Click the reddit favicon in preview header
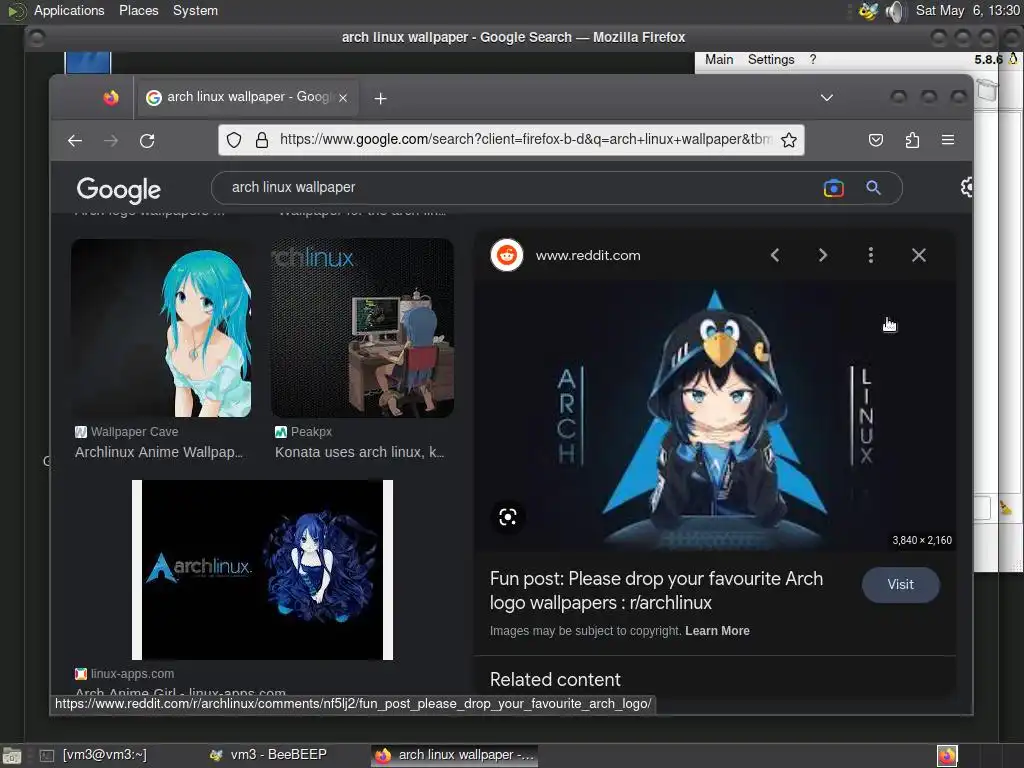The width and height of the screenshot is (1024, 768). click(x=507, y=255)
